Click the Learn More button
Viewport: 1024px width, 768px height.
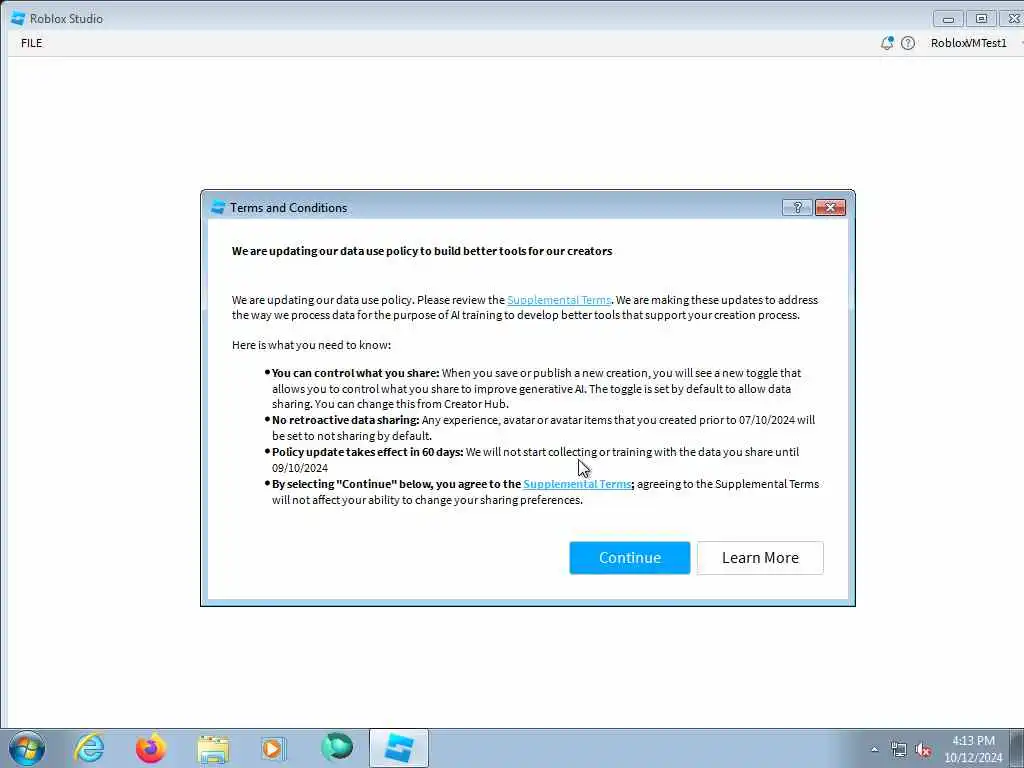[760, 558]
